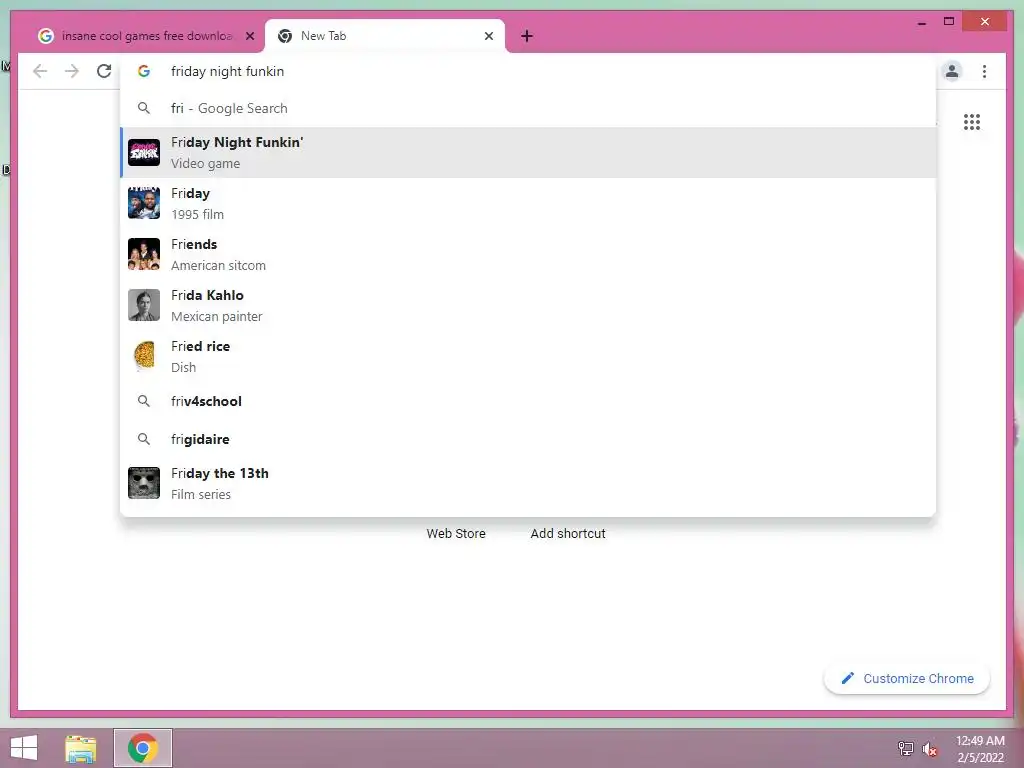This screenshot has height=768, width=1024.
Task: Select frigidaire search suggestion
Action: click(x=528, y=439)
